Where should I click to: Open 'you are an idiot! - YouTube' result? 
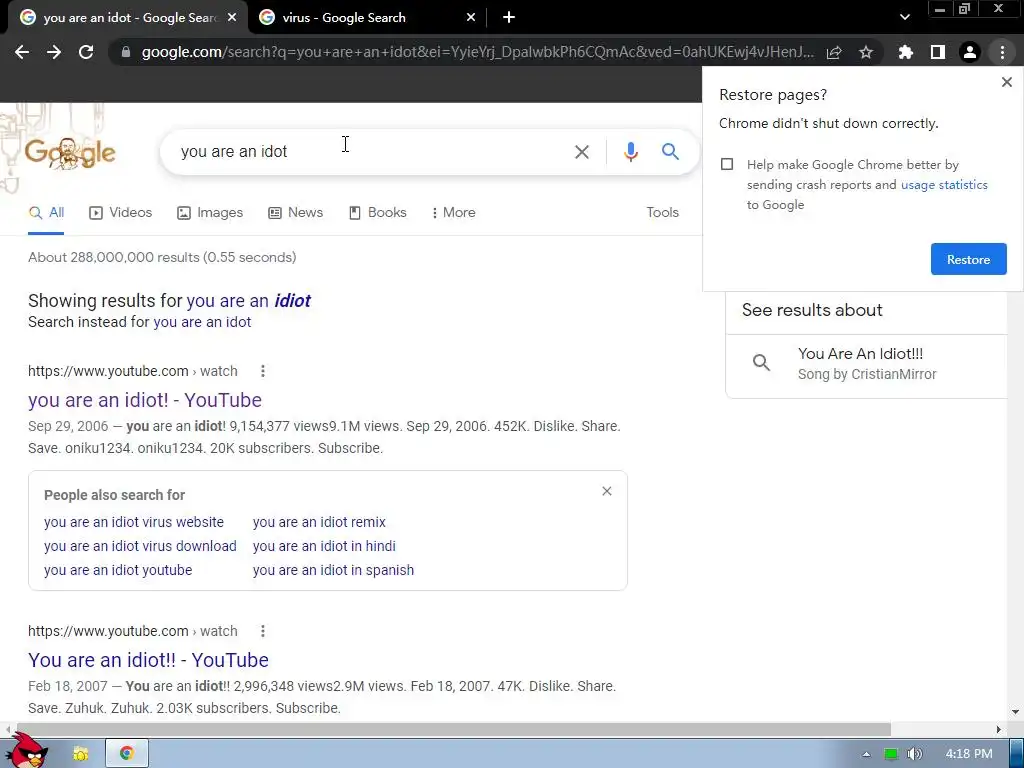(144, 400)
